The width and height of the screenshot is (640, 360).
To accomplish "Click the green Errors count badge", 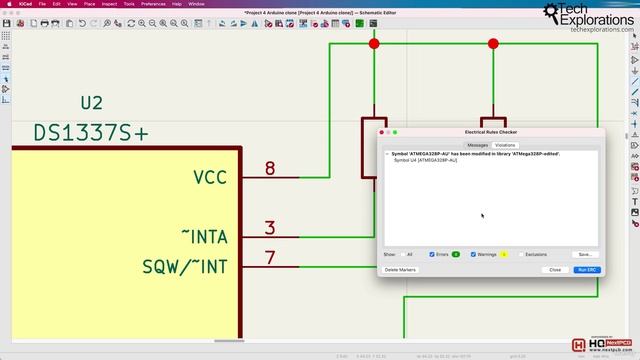I will (x=456, y=255).
